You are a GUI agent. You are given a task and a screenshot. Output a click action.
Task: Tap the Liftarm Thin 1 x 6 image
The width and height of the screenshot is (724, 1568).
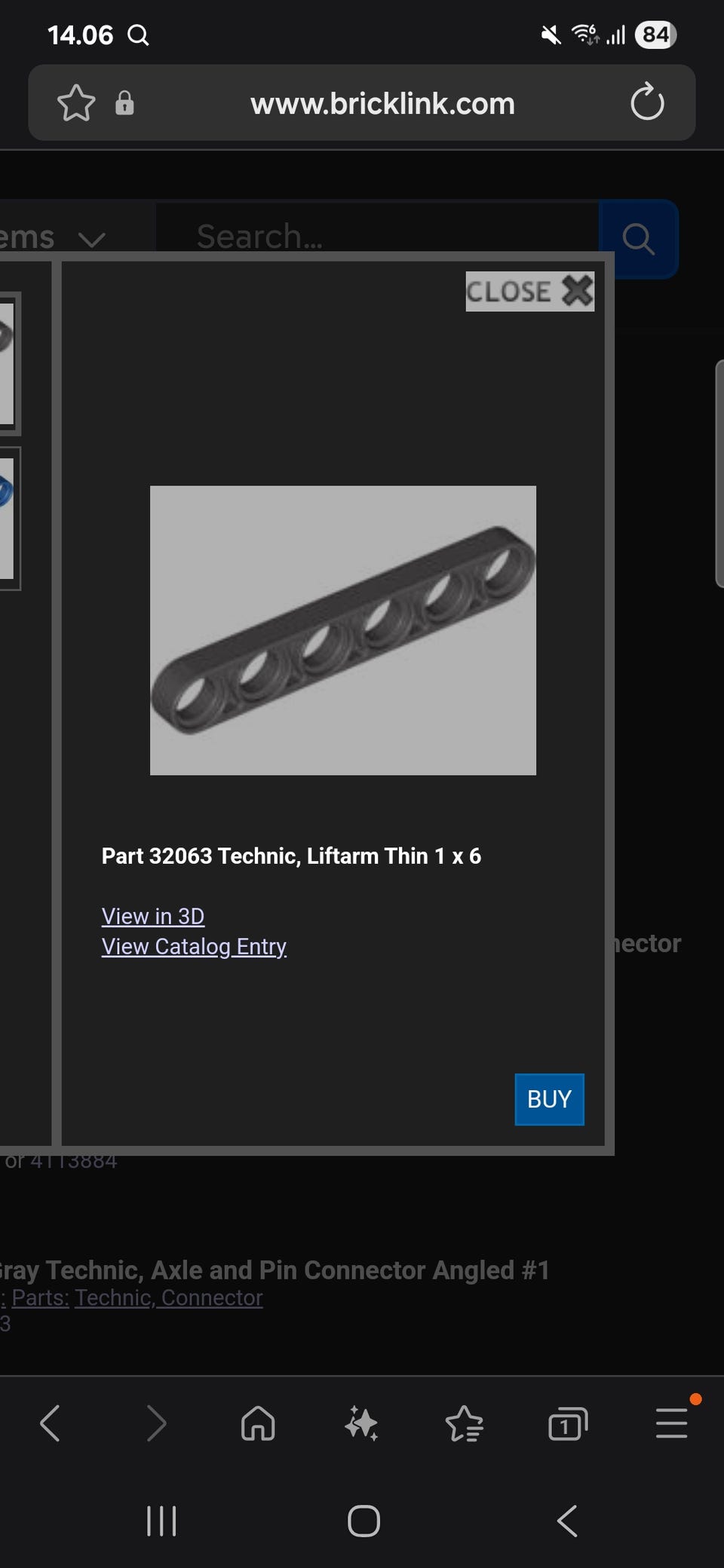[x=343, y=630]
